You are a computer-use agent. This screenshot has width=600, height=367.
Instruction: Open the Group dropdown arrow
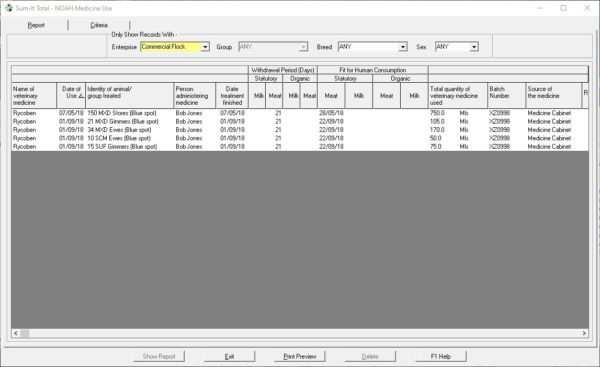303,47
